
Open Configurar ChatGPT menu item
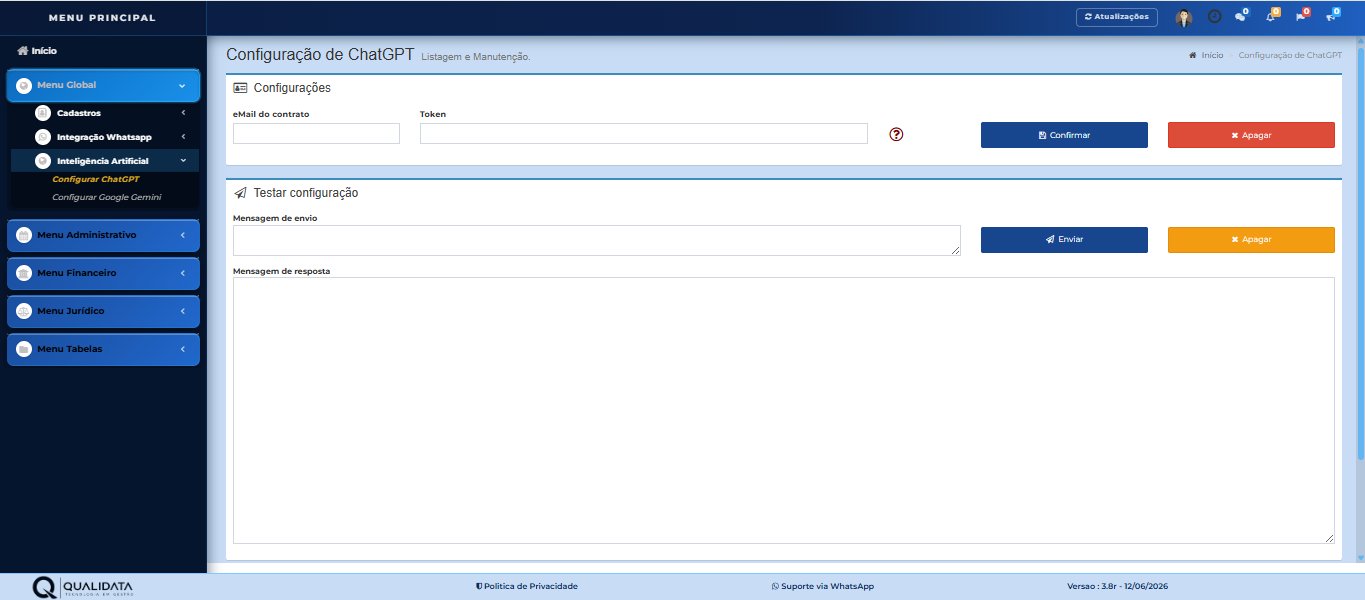pos(96,179)
